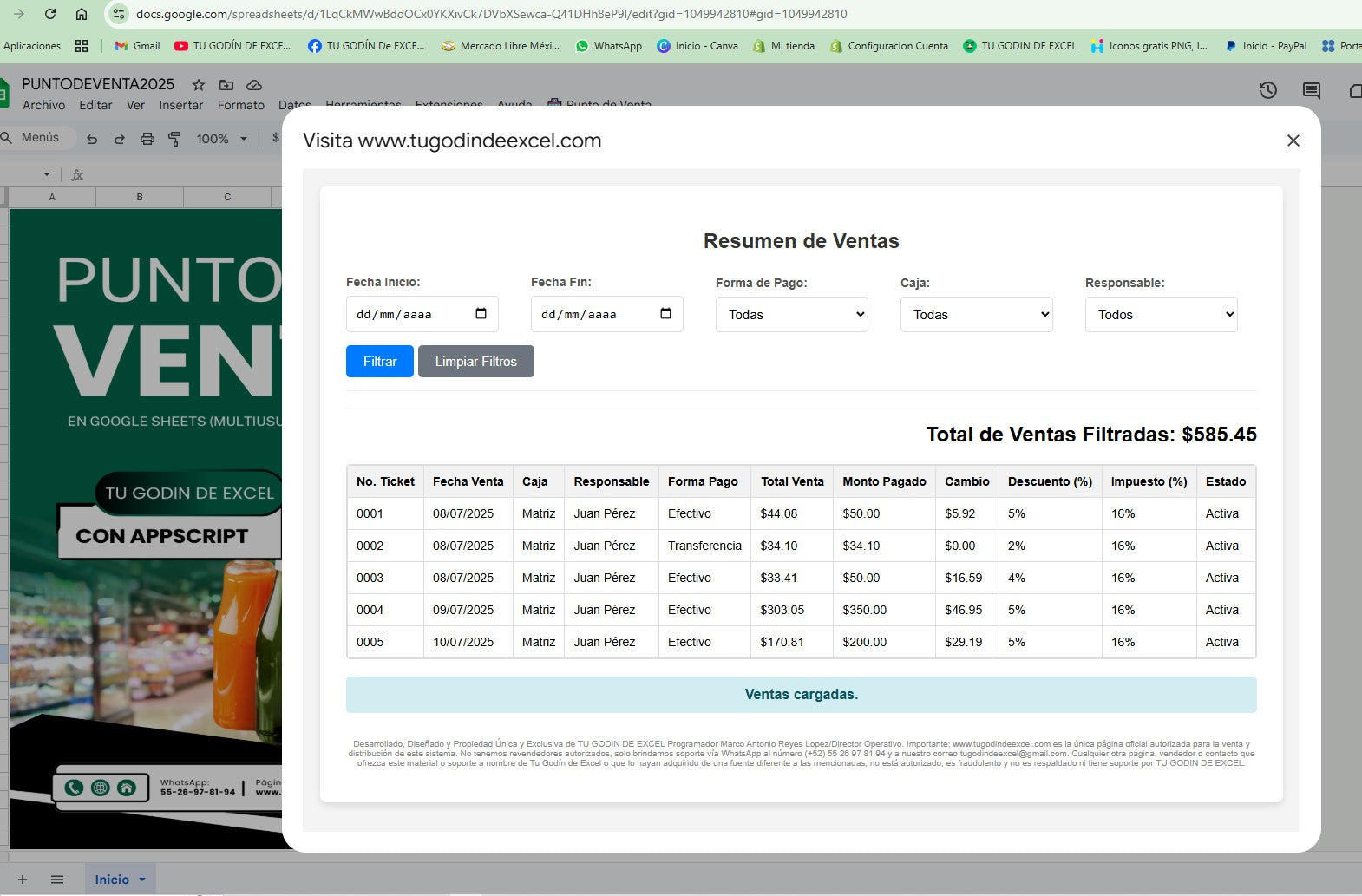Open Mi tienda bookmark
Image resolution: width=1362 pixels, height=896 pixels.
coord(783,46)
